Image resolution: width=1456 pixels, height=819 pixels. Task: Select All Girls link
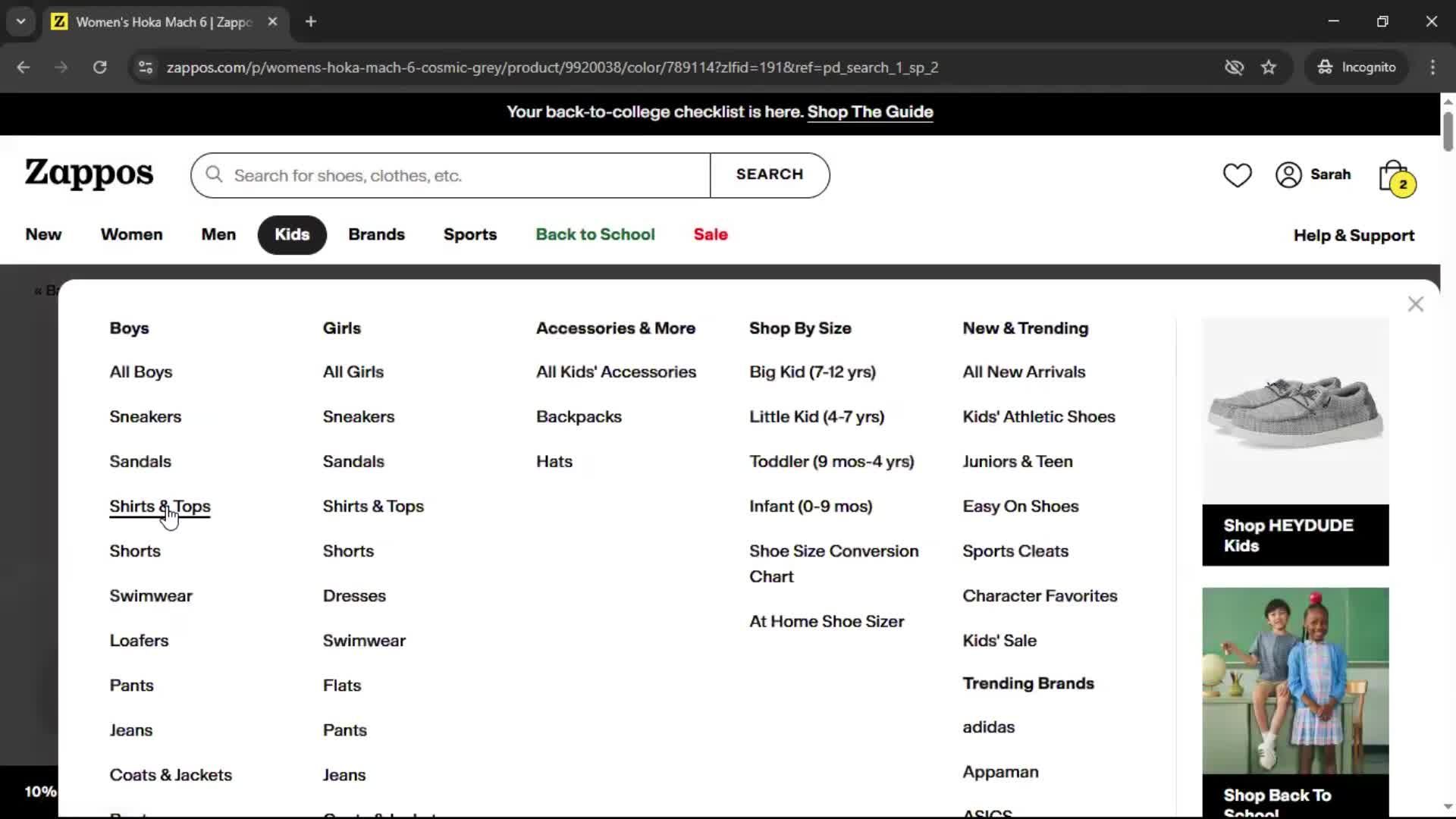pos(353,372)
